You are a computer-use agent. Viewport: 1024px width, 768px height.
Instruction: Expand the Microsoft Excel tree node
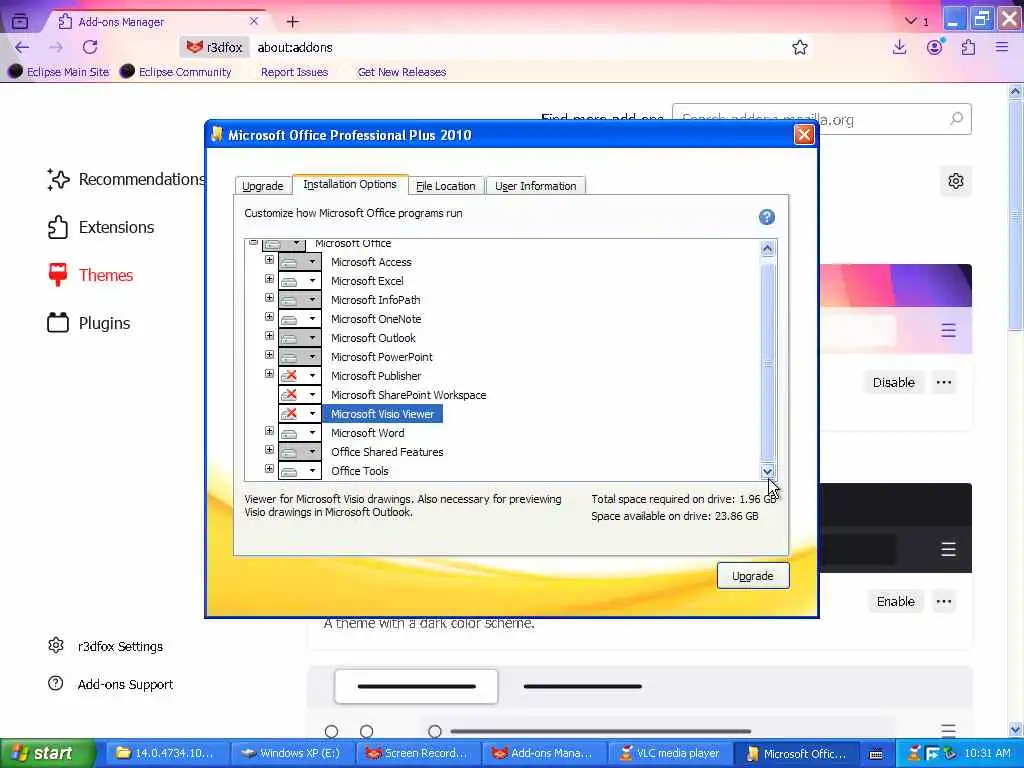(x=269, y=279)
